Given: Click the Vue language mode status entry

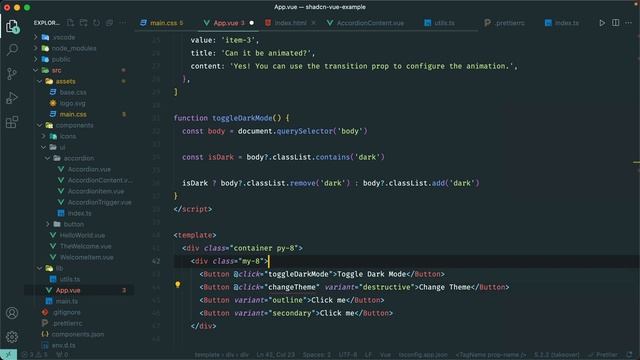Looking at the screenshot, I should (385, 355).
